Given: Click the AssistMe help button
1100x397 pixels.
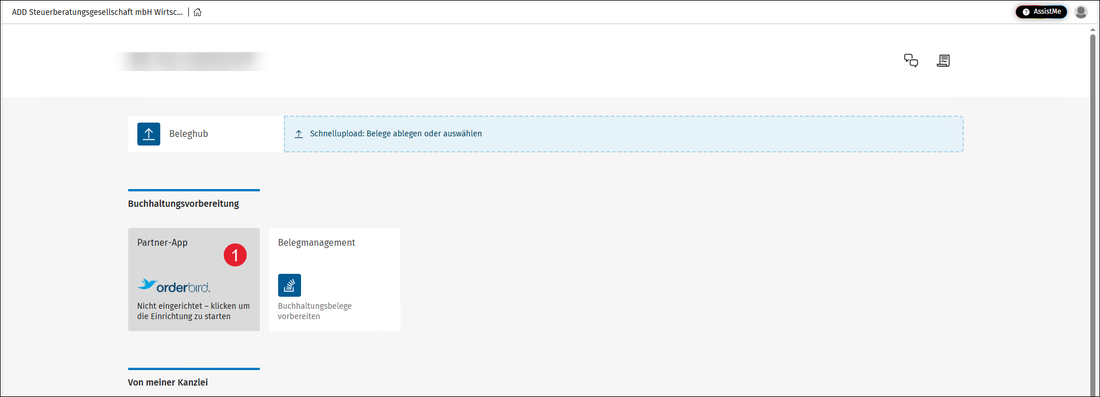Looking at the screenshot, I should tap(1041, 12).
